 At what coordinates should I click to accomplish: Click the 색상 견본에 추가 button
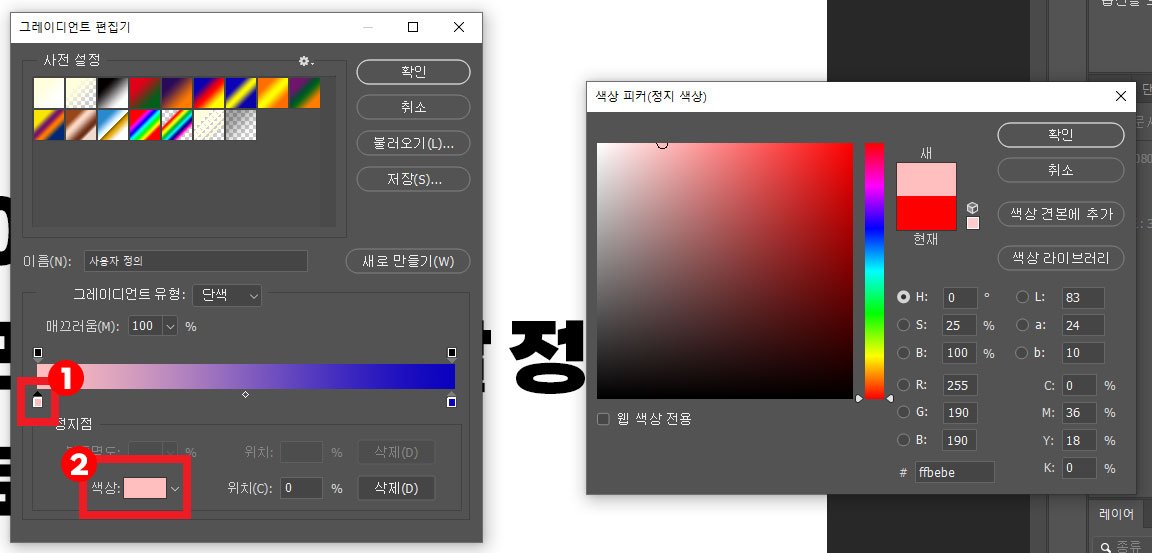(x=1060, y=214)
